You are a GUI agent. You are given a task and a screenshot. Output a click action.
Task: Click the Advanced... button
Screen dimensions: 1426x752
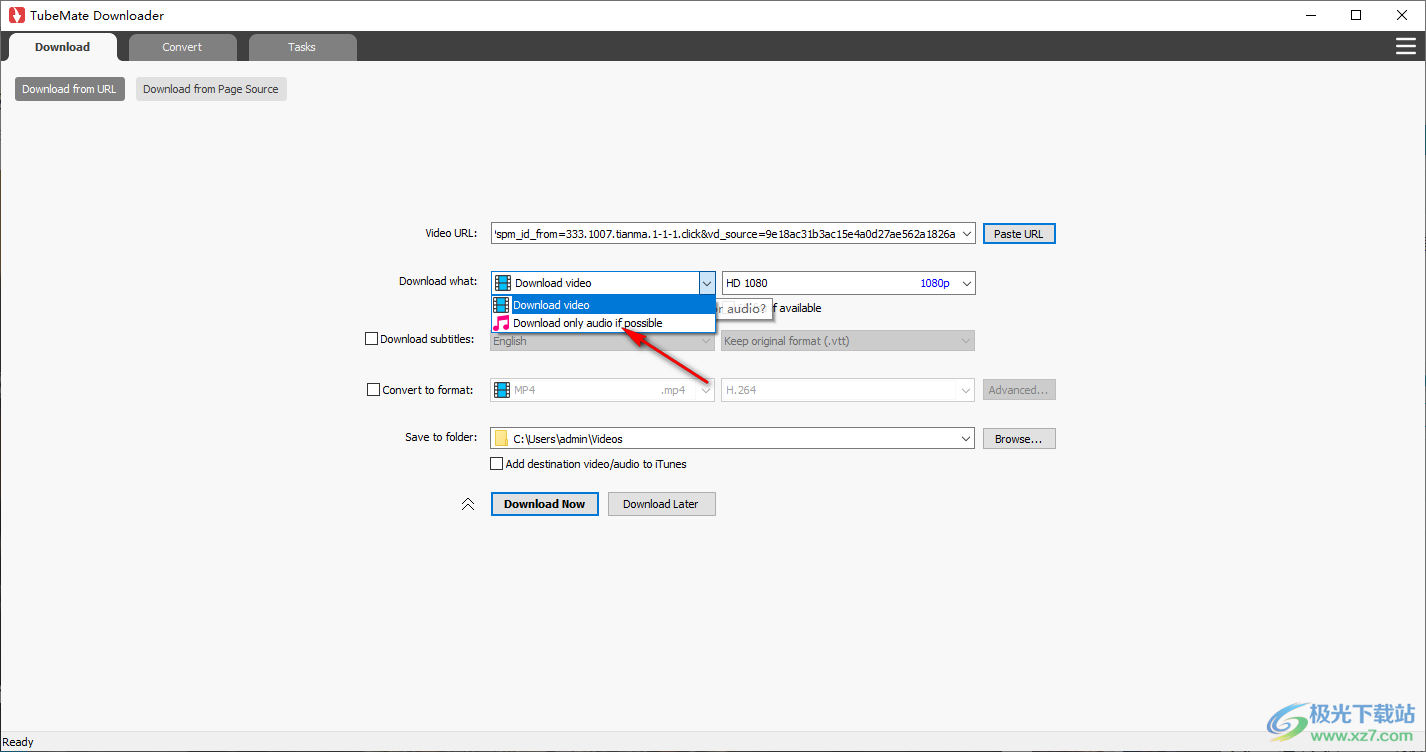click(1019, 390)
